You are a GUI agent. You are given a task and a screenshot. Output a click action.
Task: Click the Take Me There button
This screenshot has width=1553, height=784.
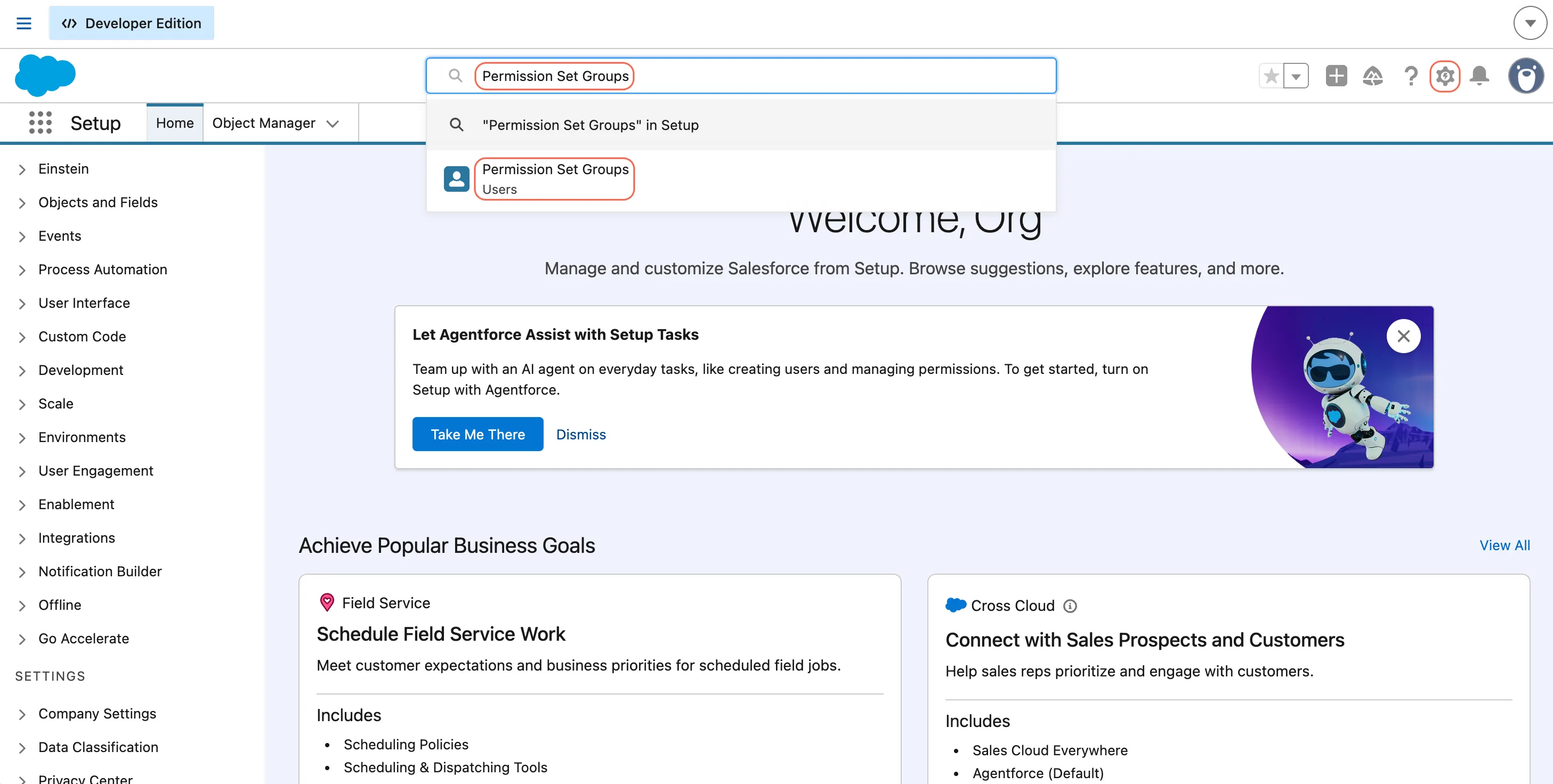pos(478,434)
